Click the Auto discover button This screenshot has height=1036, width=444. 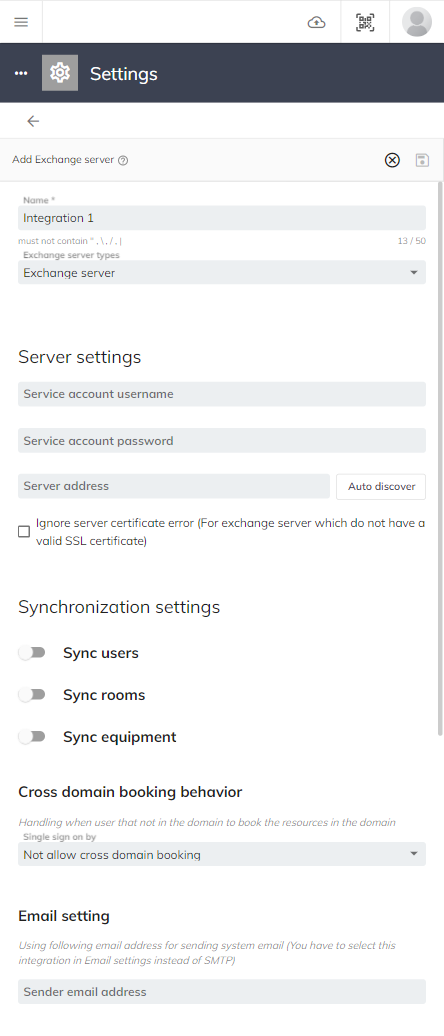pyautogui.click(x=381, y=486)
